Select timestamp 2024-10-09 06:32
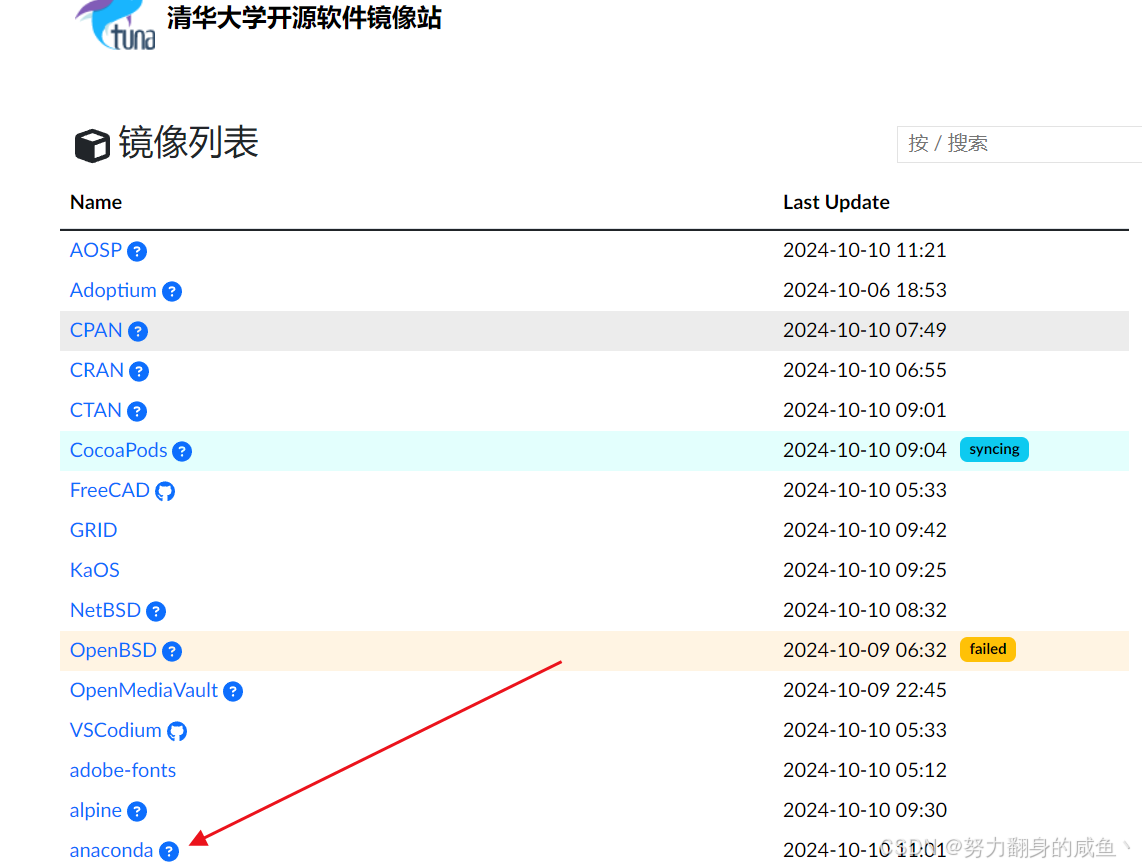This screenshot has height=867, width=1142. [865, 650]
